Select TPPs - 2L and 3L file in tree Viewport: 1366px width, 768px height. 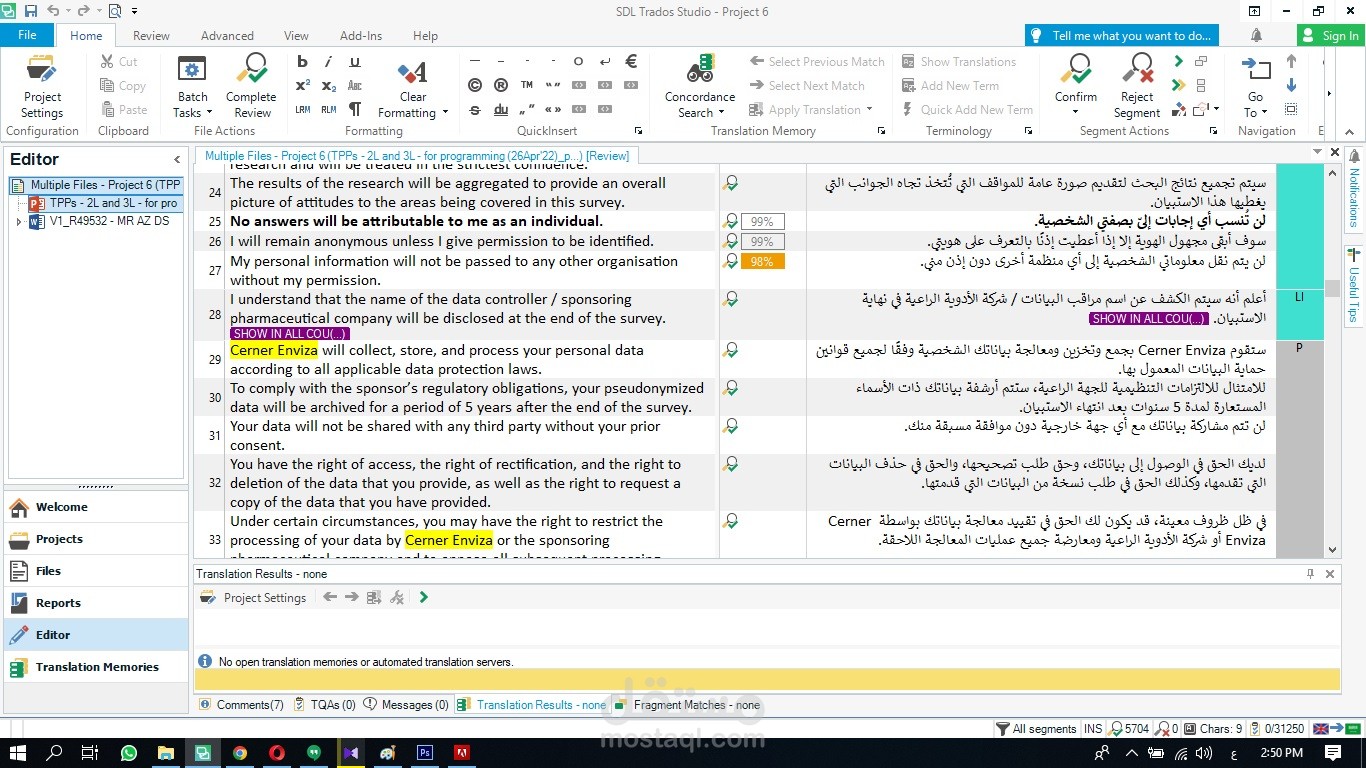(104, 203)
